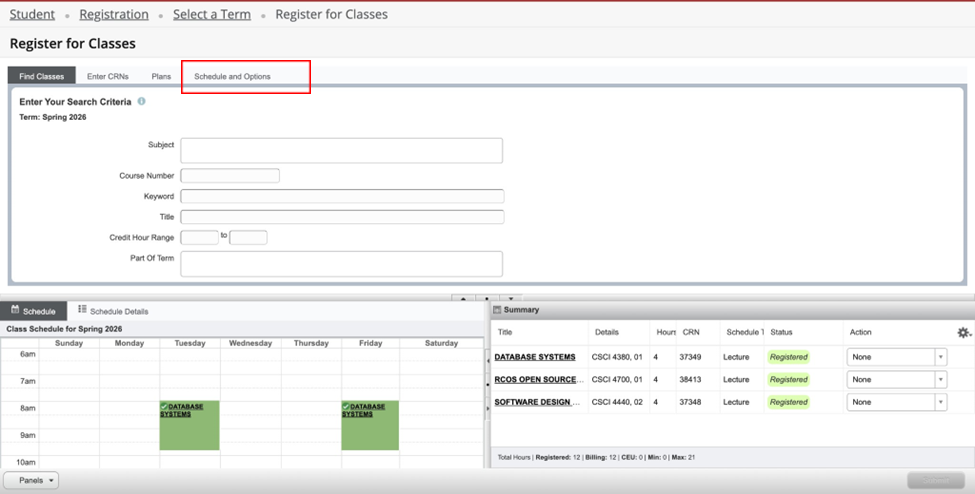The image size is (975, 494).
Task: Open Action dropdown for RCOS Open Source
Action: (x=896, y=380)
